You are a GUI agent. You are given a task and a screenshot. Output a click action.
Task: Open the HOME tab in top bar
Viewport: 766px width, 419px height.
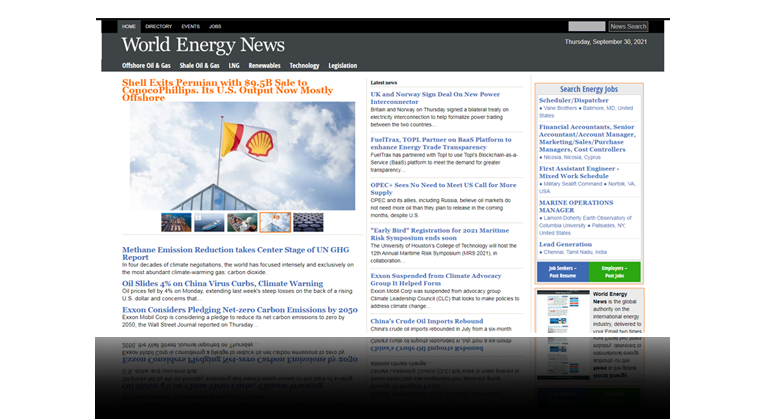pyautogui.click(x=129, y=26)
